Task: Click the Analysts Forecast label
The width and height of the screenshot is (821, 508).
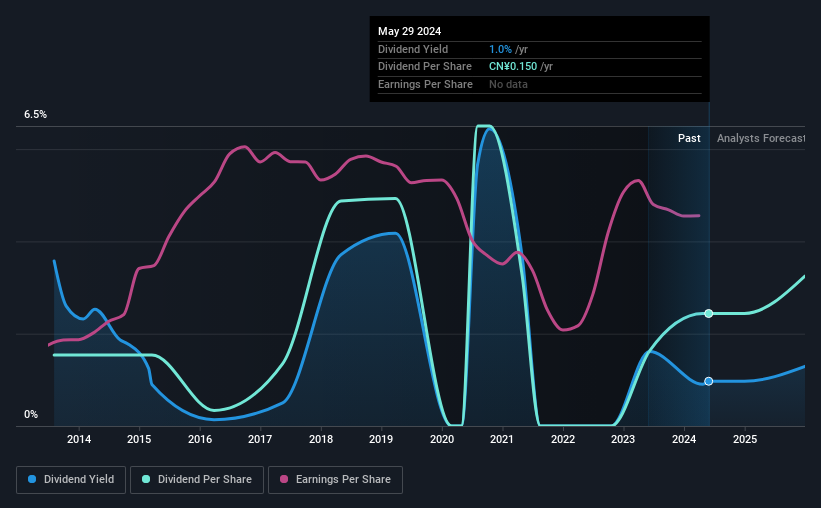Action: [761, 138]
